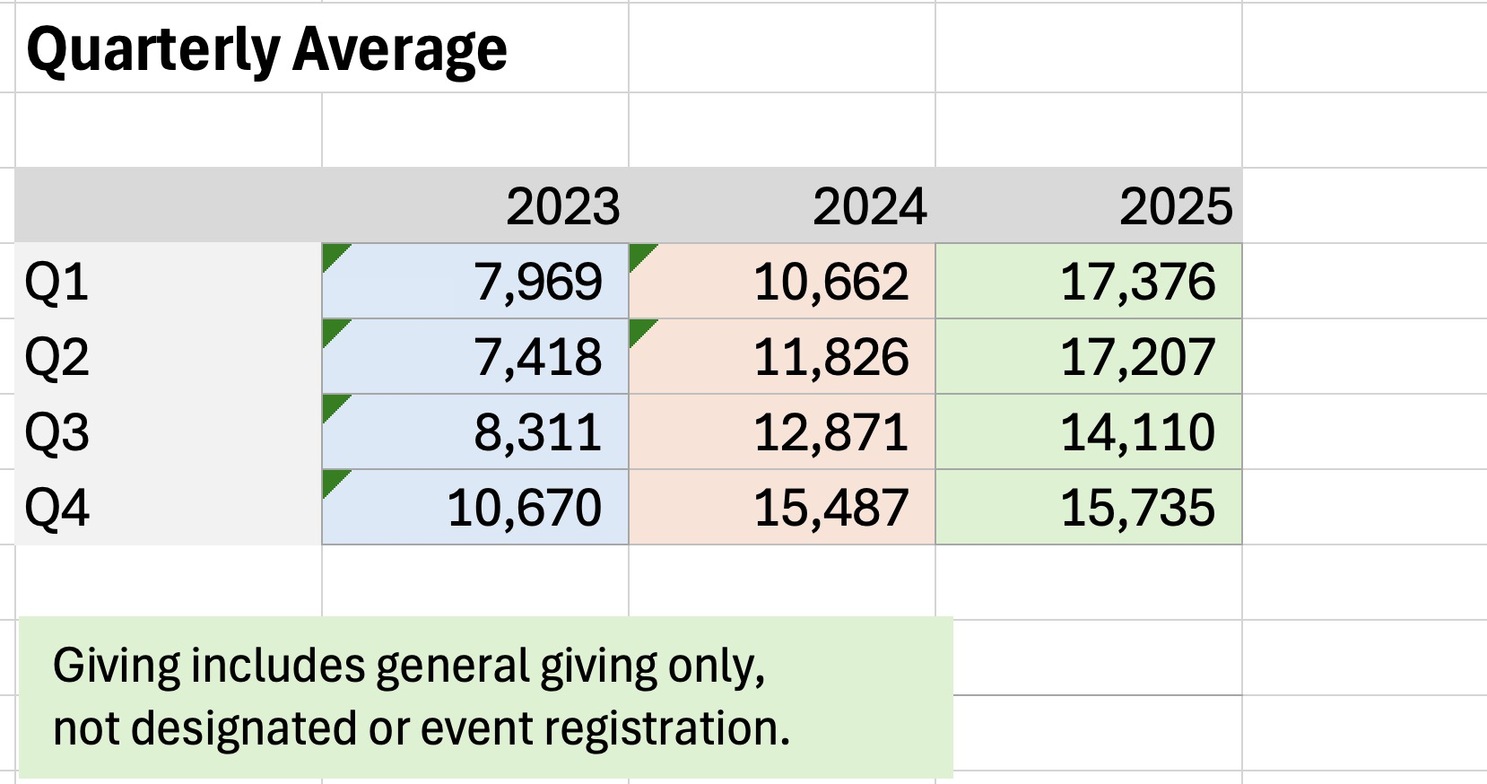Select the Q3 row label cell
Viewport: 1487px width, 784px height.
pos(168,432)
